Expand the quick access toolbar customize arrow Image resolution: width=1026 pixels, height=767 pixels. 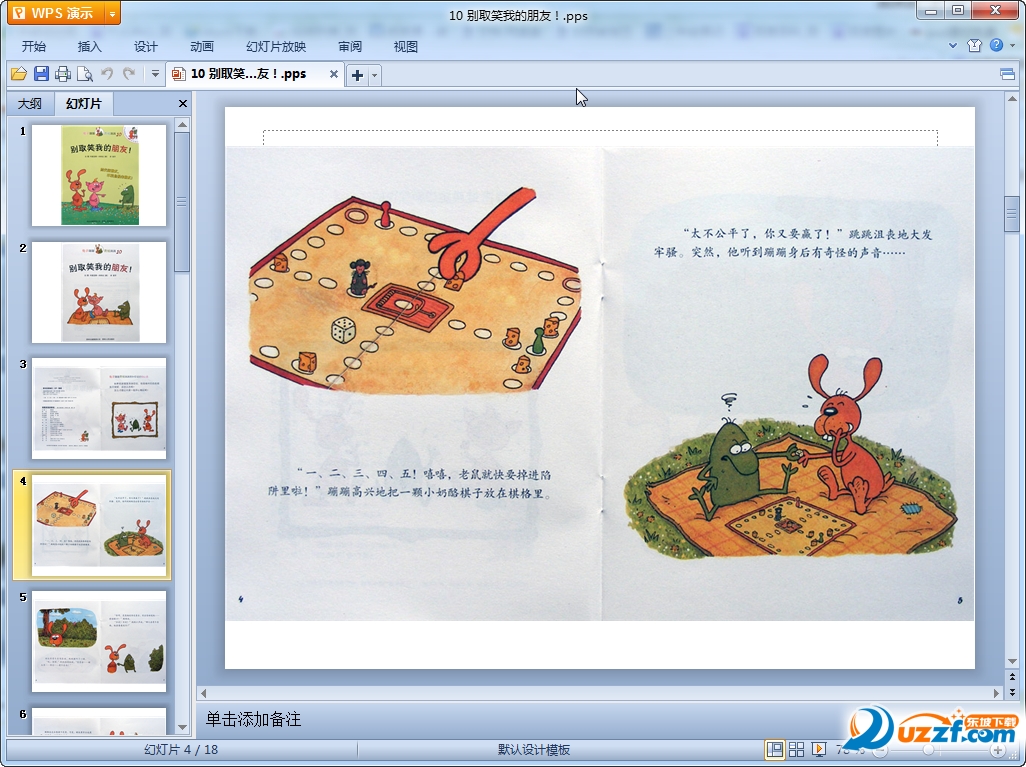click(155, 74)
